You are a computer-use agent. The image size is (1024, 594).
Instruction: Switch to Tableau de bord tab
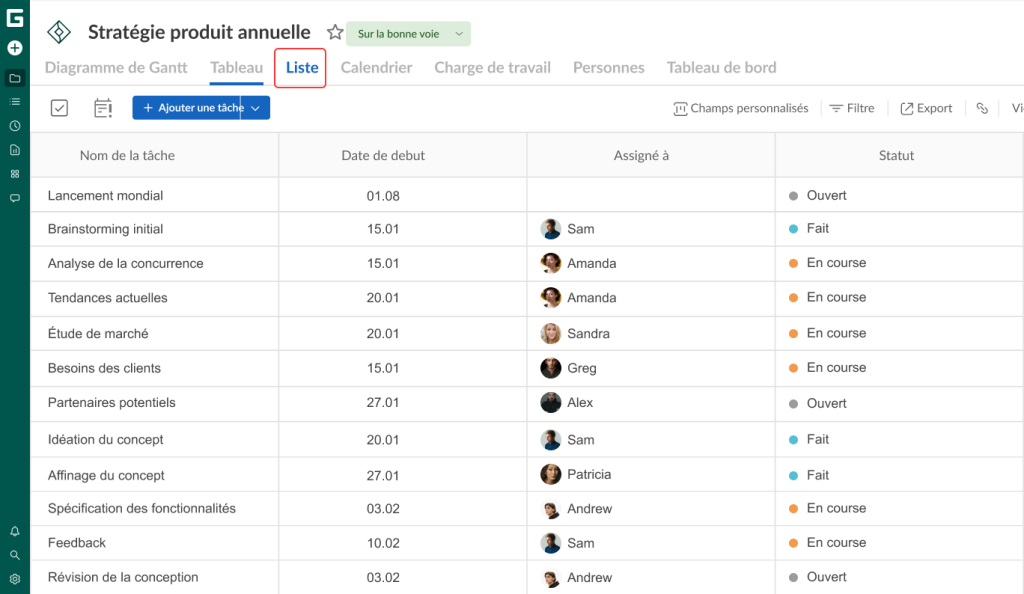tap(722, 67)
